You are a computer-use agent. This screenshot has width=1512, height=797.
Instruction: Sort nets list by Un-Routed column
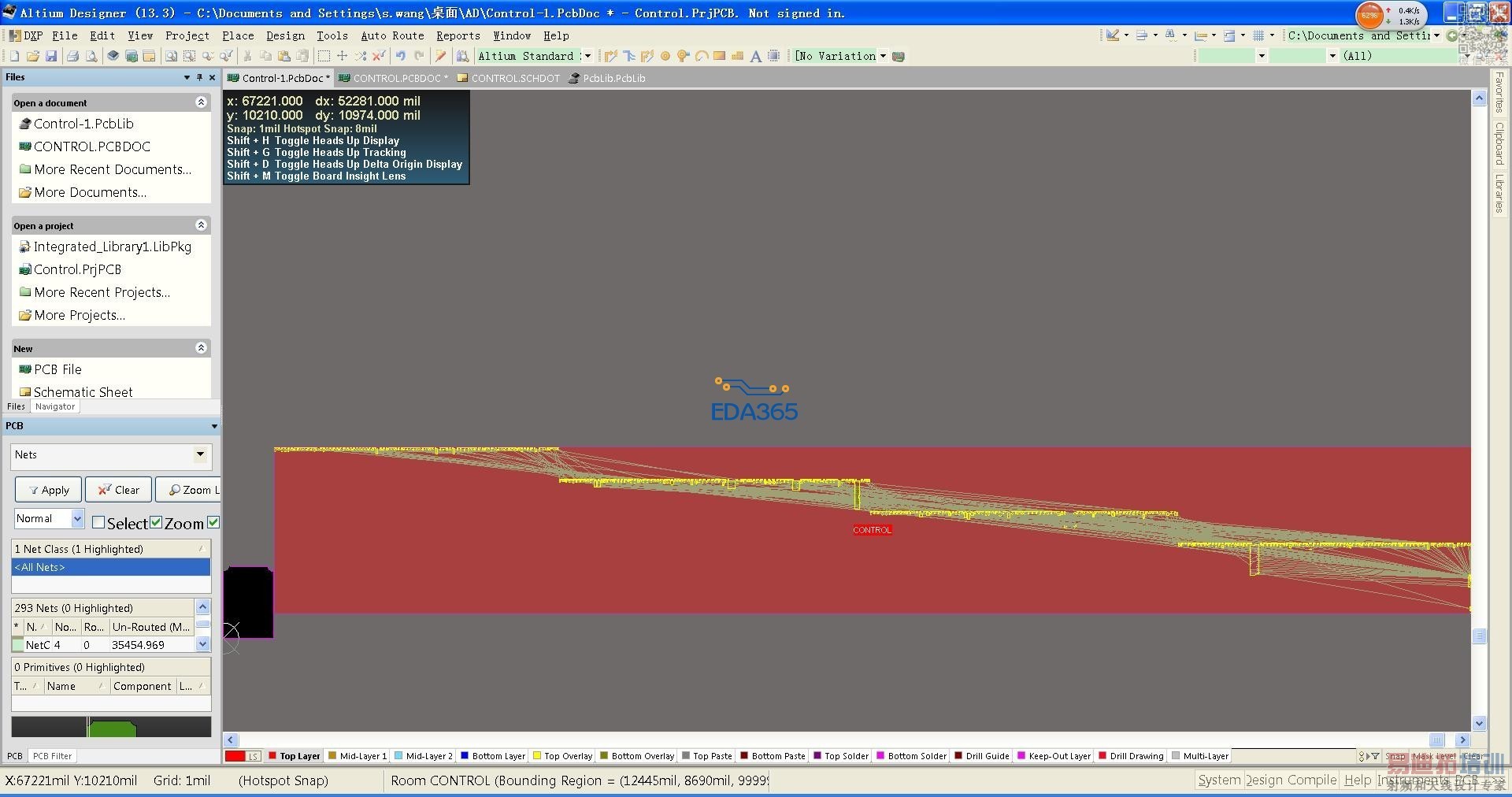pos(151,627)
